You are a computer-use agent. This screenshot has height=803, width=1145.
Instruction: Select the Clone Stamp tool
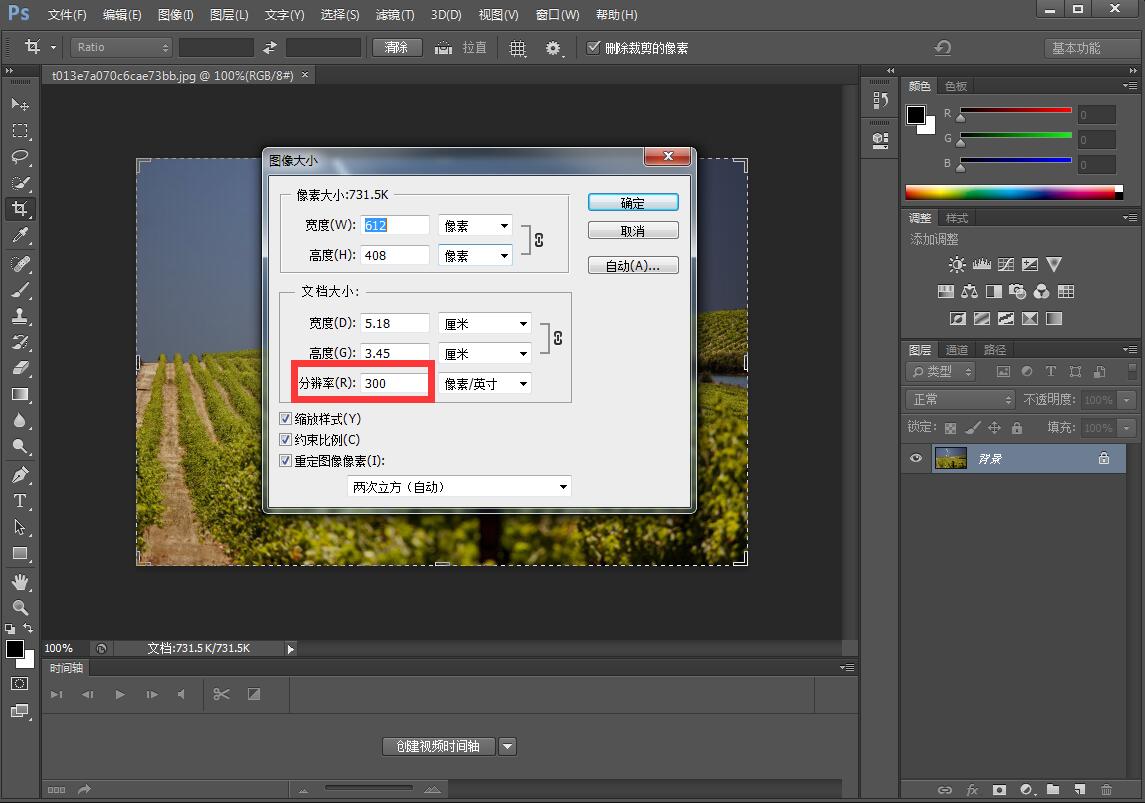pyautogui.click(x=20, y=317)
